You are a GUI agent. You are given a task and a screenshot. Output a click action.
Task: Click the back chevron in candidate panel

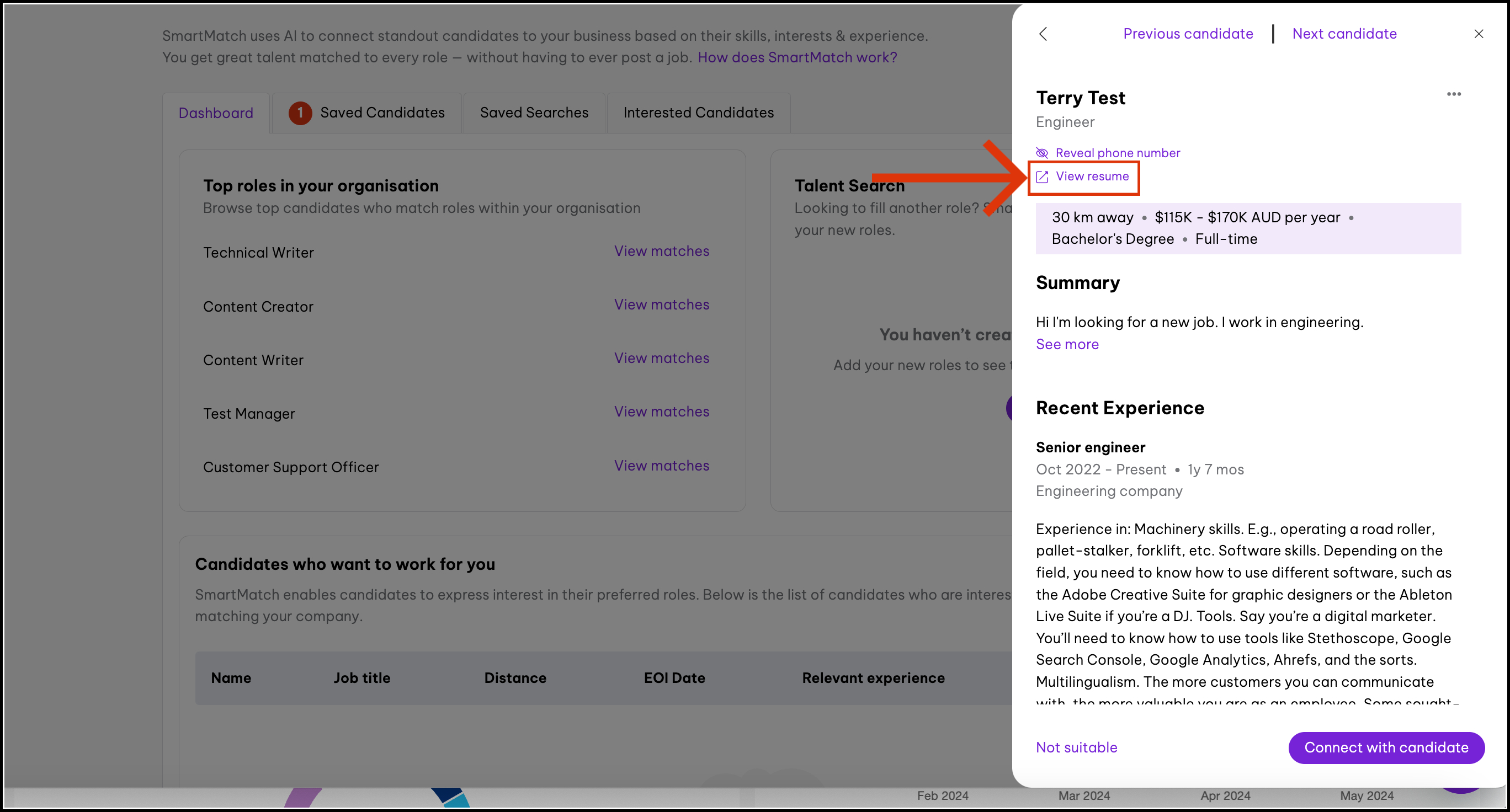pos(1043,34)
